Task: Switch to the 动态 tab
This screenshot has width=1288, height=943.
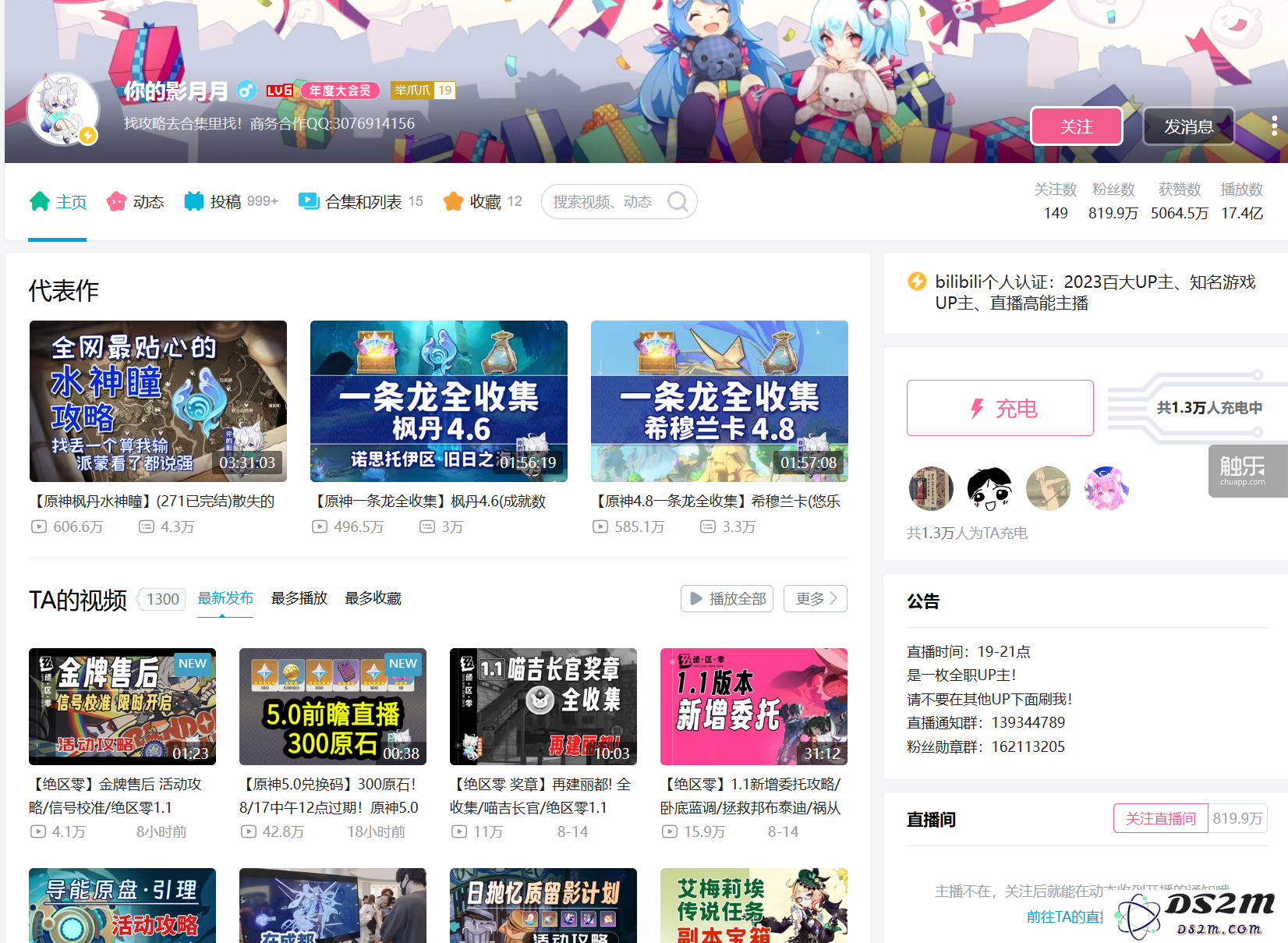Action: point(135,202)
